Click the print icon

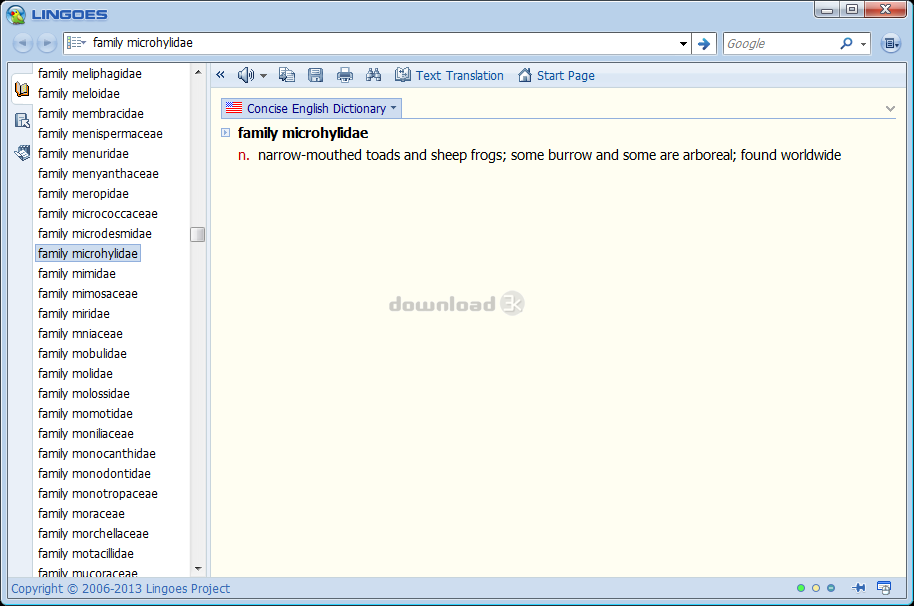coord(344,75)
